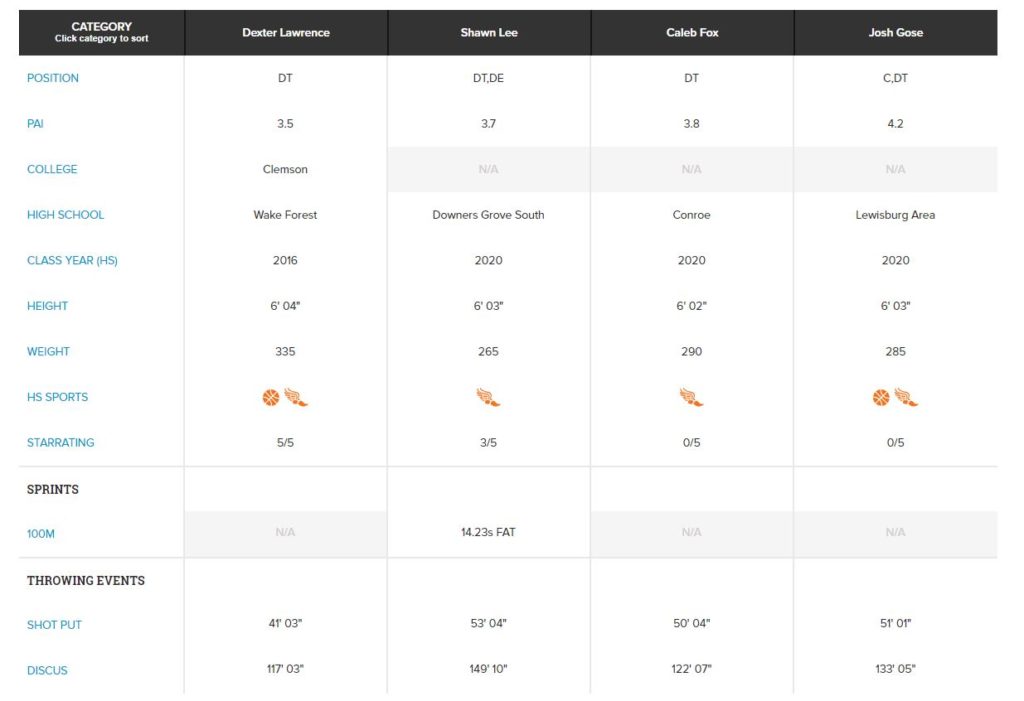Click the basketball icon under Josh Gose
The width and height of the screenshot is (1024, 701).
(x=882, y=397)
